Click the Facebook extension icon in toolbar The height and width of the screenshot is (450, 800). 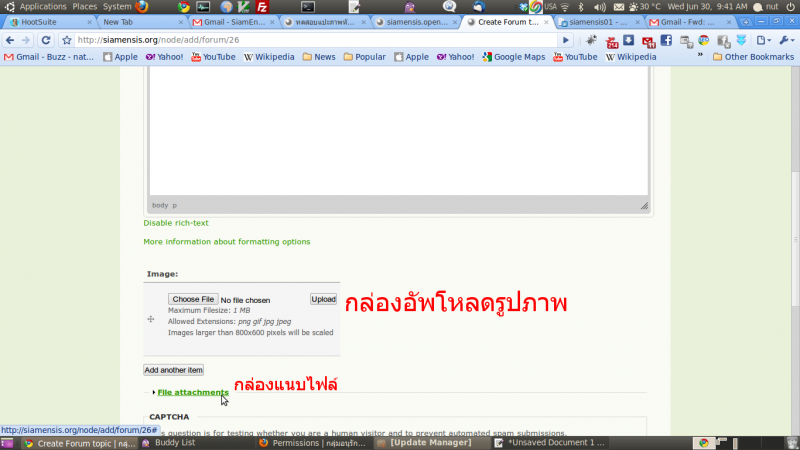(x=667, y=40)
